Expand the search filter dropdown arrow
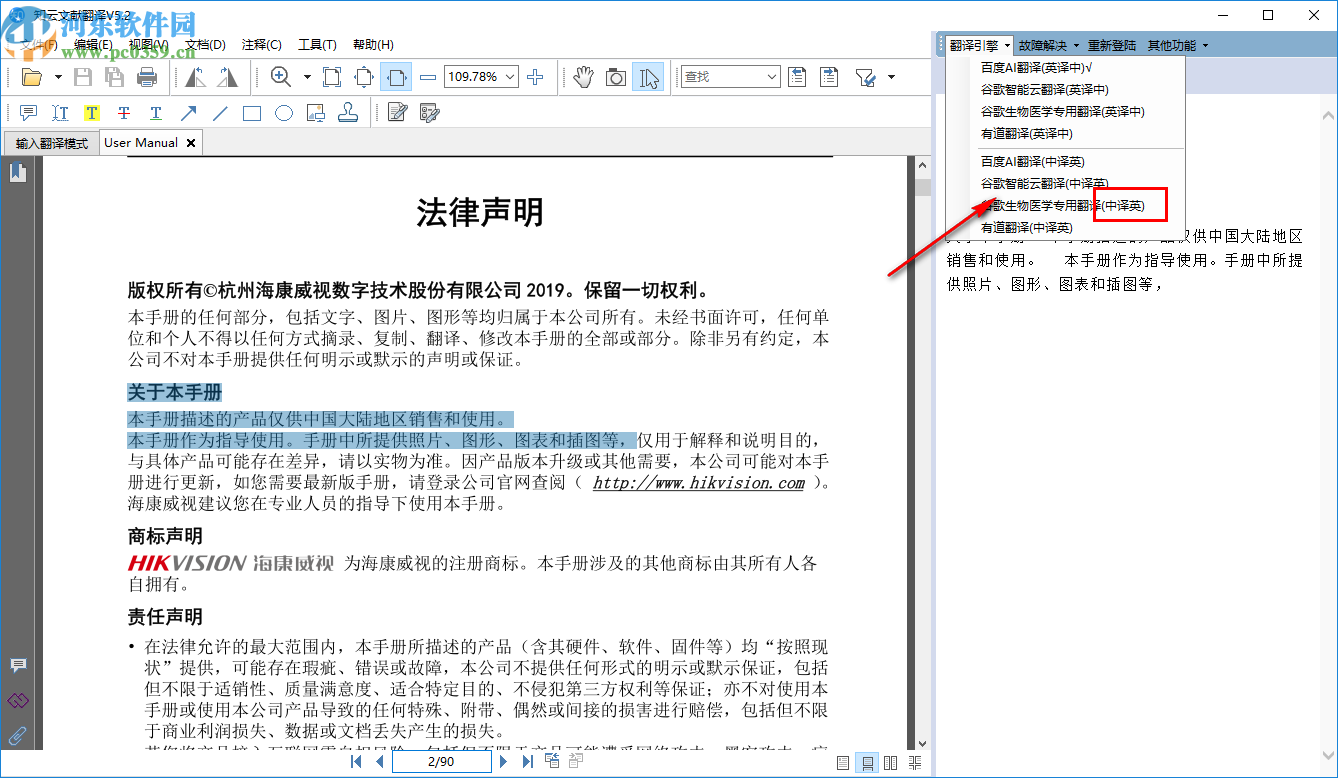The image size is (1338, 778). pyautogui.click(x=891, y=77)
